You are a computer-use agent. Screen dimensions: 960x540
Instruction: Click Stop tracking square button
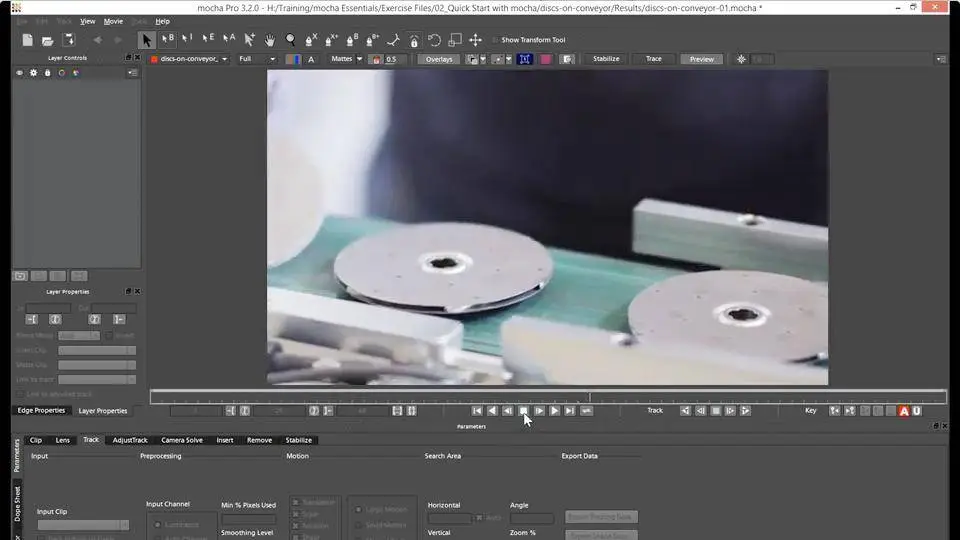(x=715, y=411)
